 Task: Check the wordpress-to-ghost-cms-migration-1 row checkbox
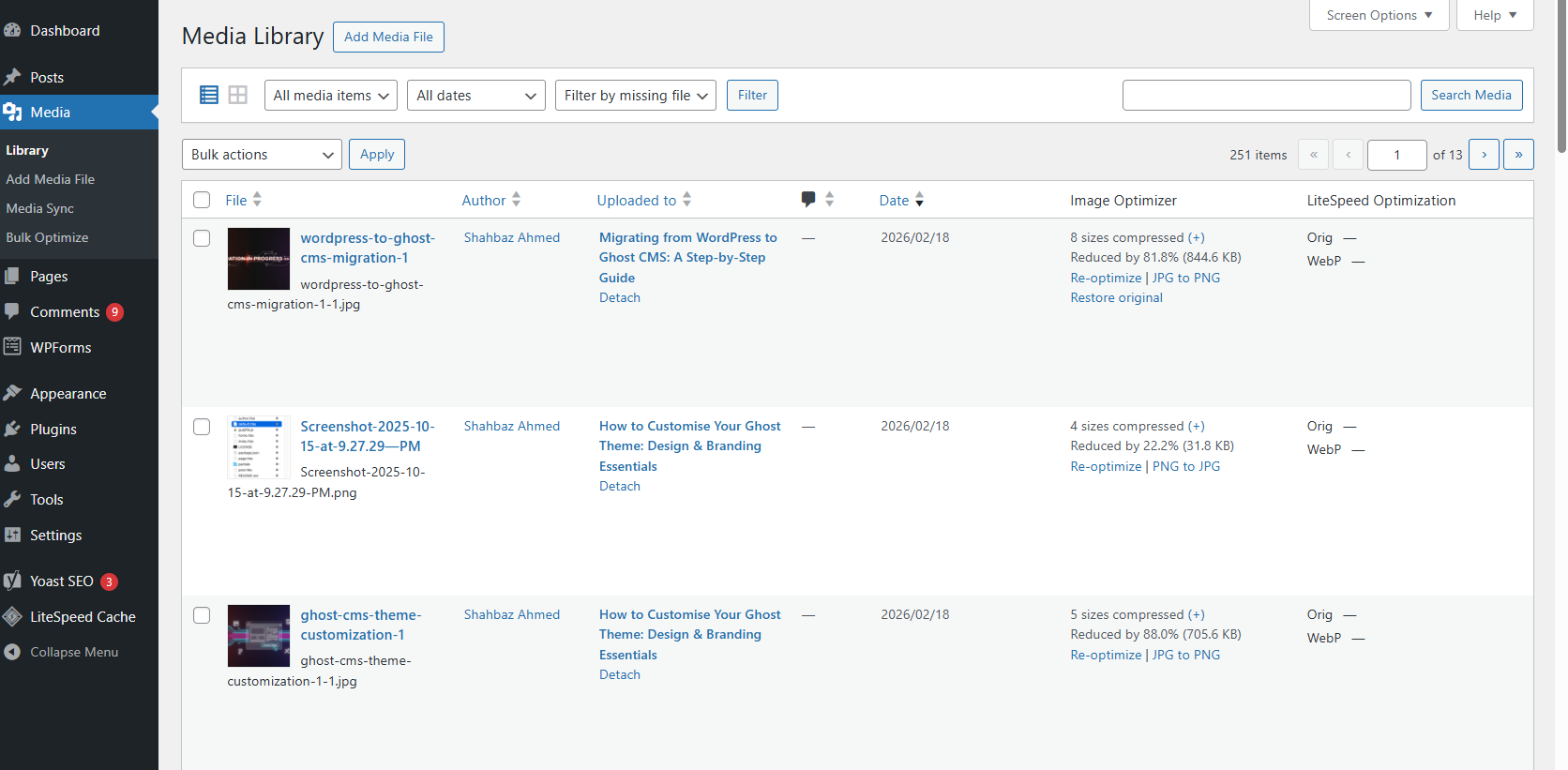pyautogui.click(x=202, y=238)
